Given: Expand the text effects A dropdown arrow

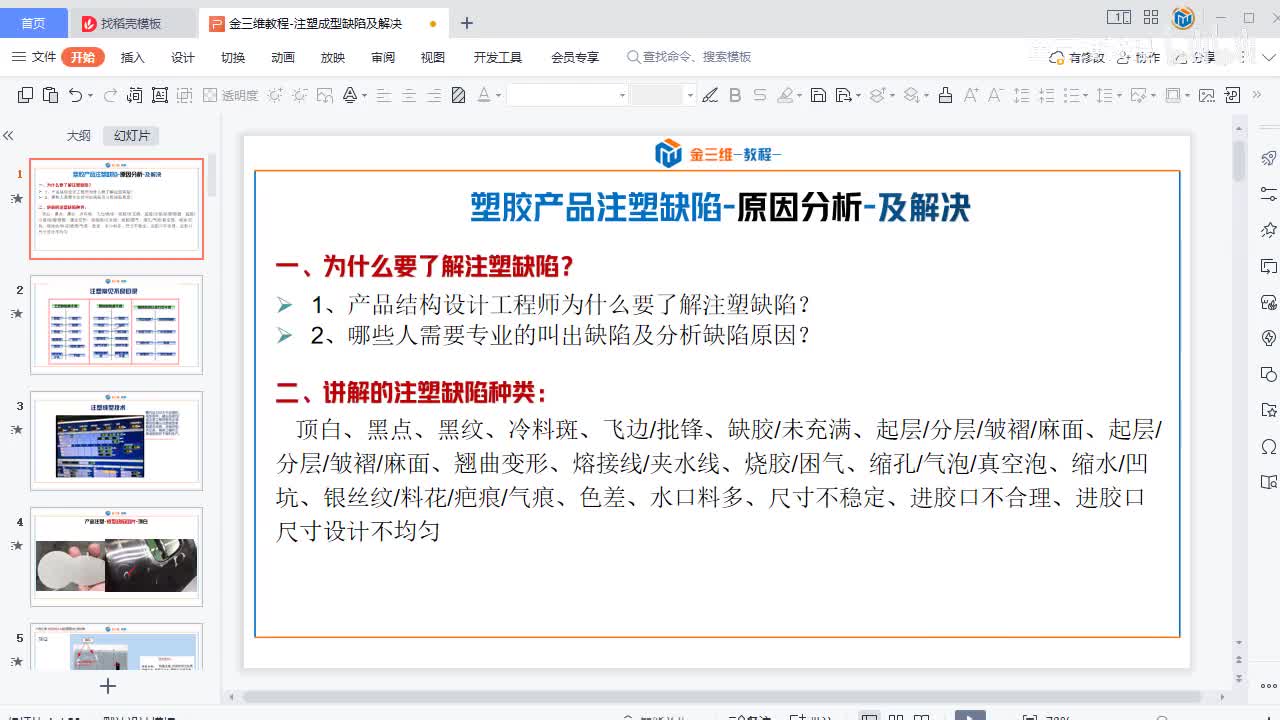Looking at the screenshot, I should (x=364, y=95).
